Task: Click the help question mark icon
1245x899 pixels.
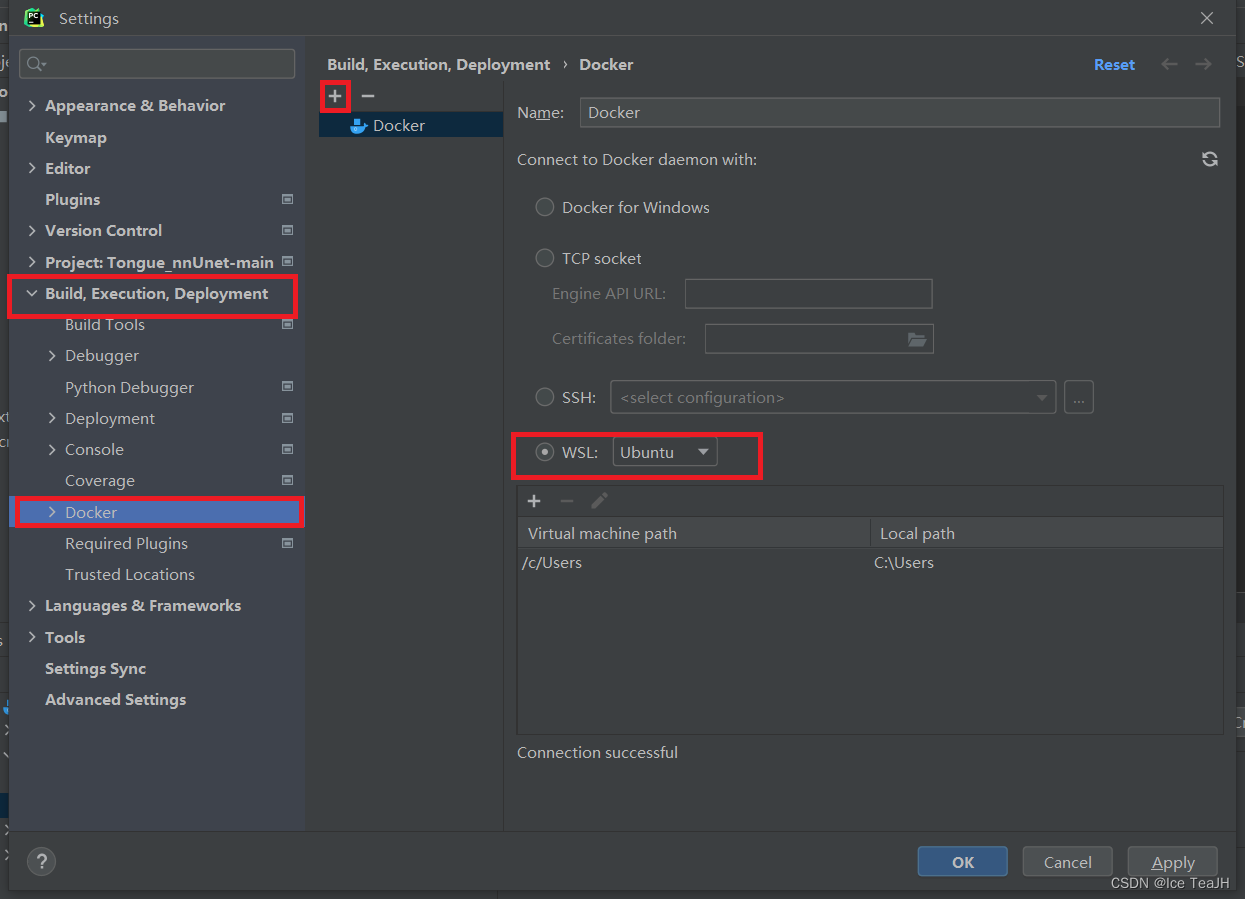Action: 41,861
